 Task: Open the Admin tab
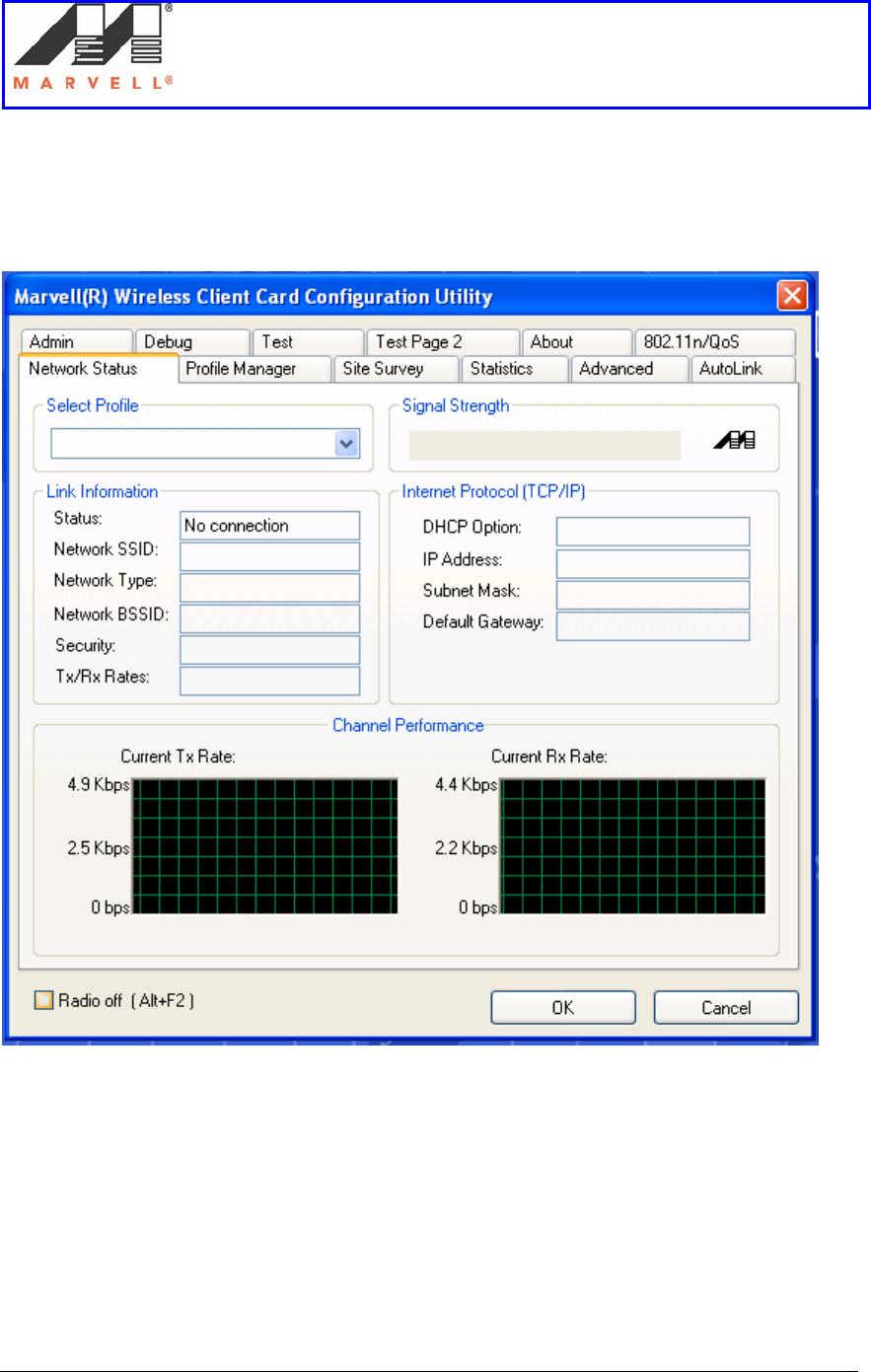(76, 341)
